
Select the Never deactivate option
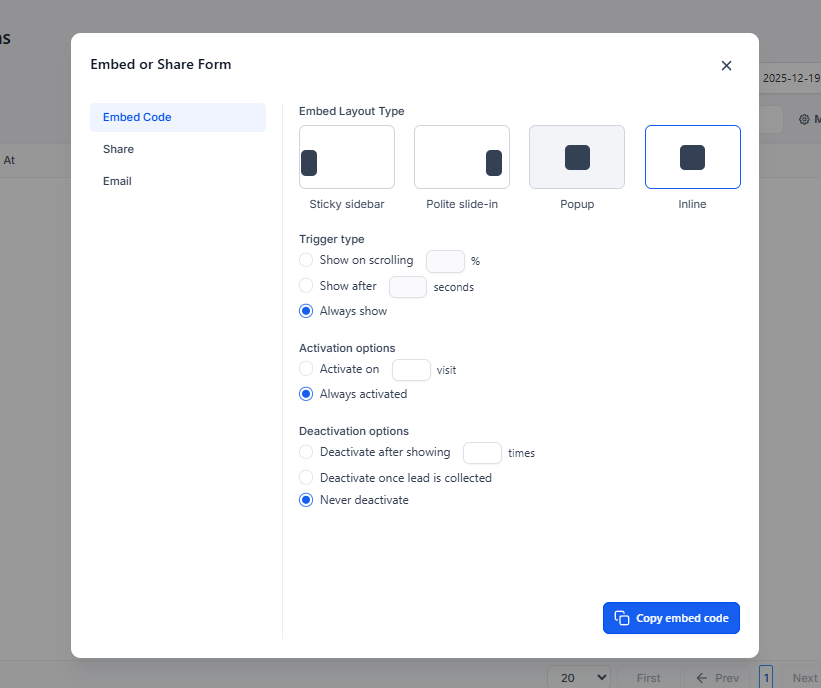click(x=306, y=500)
